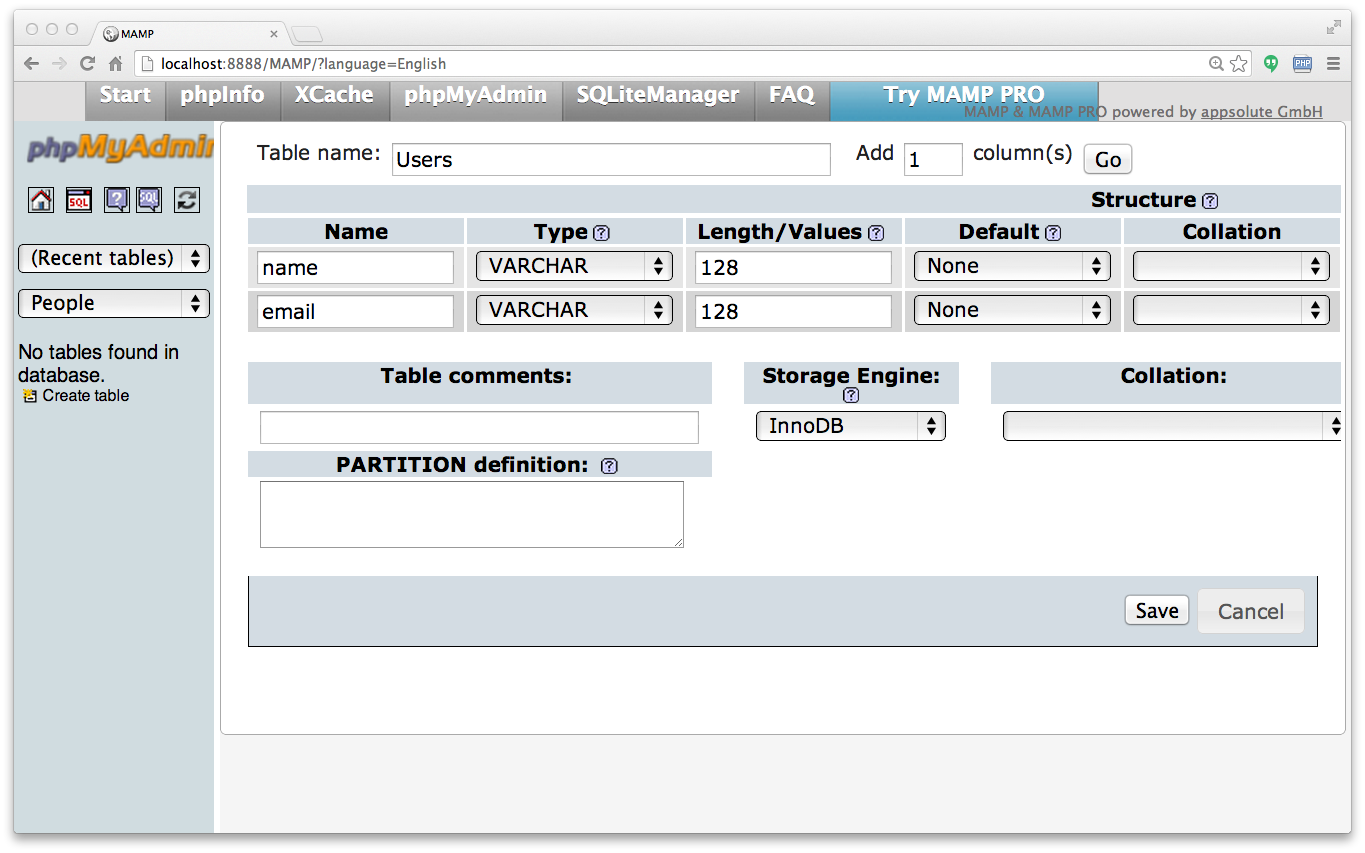This screenshot has height=853, width=1365.
Task: Click the Go button to add columns
Action: click(1108, 160)
